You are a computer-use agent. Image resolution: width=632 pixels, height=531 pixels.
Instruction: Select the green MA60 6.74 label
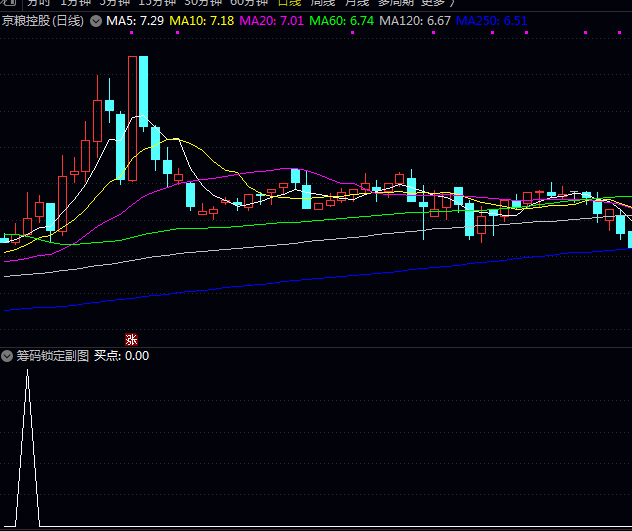click(x=342, y=21)
